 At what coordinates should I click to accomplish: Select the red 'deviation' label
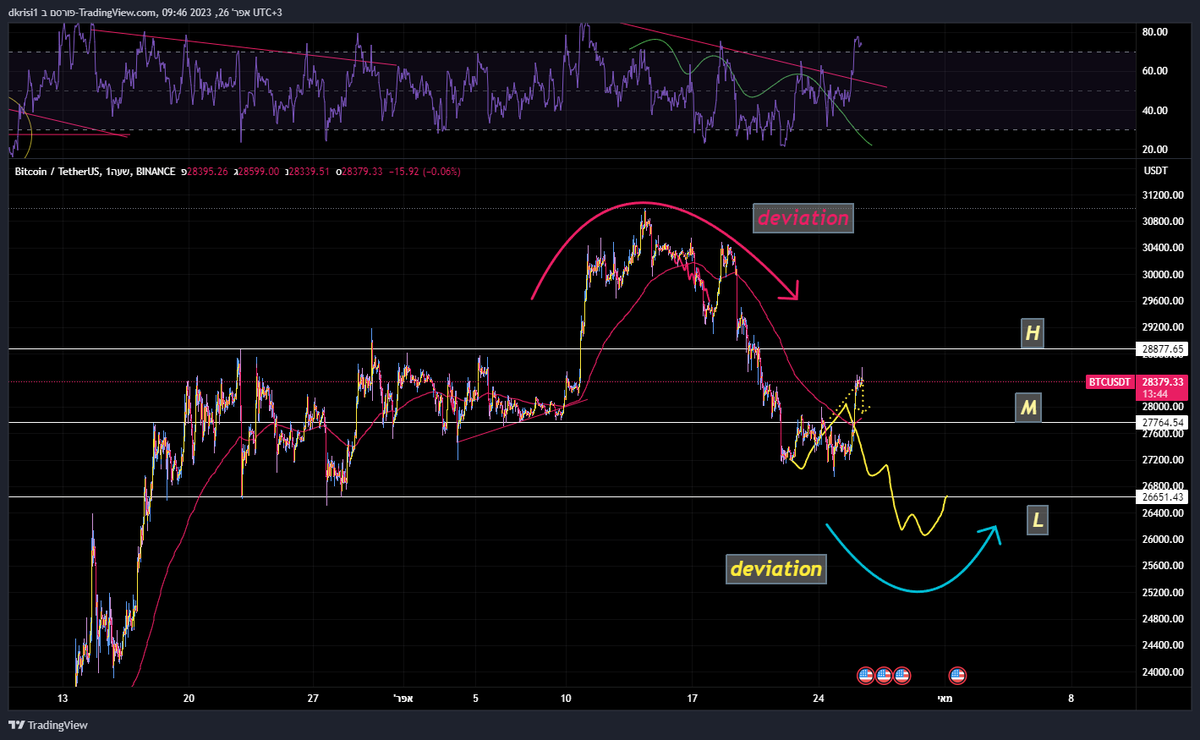point(803,217)
